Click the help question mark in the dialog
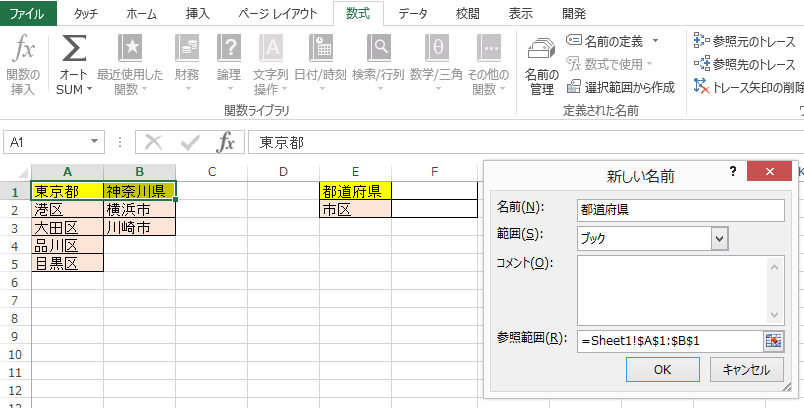804x408 pixels. (733, 172)
